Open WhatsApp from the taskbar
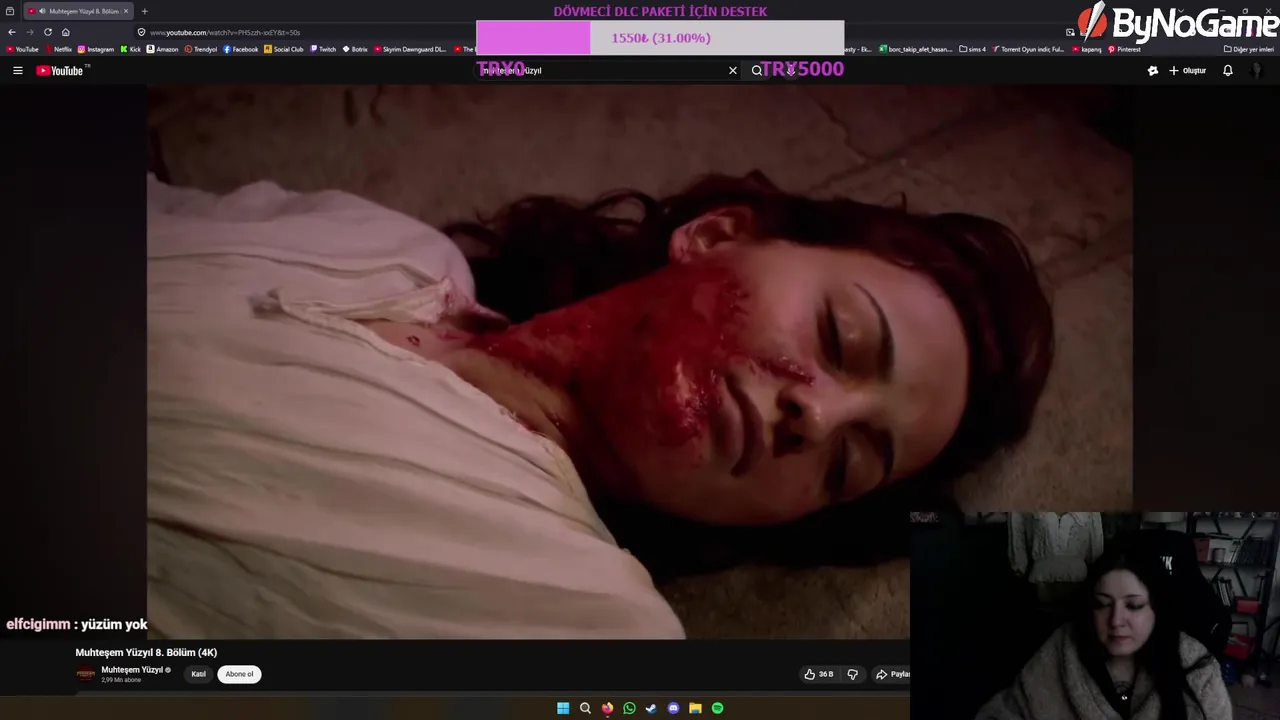Screen dimensions: 1280x720 (629, 708)
